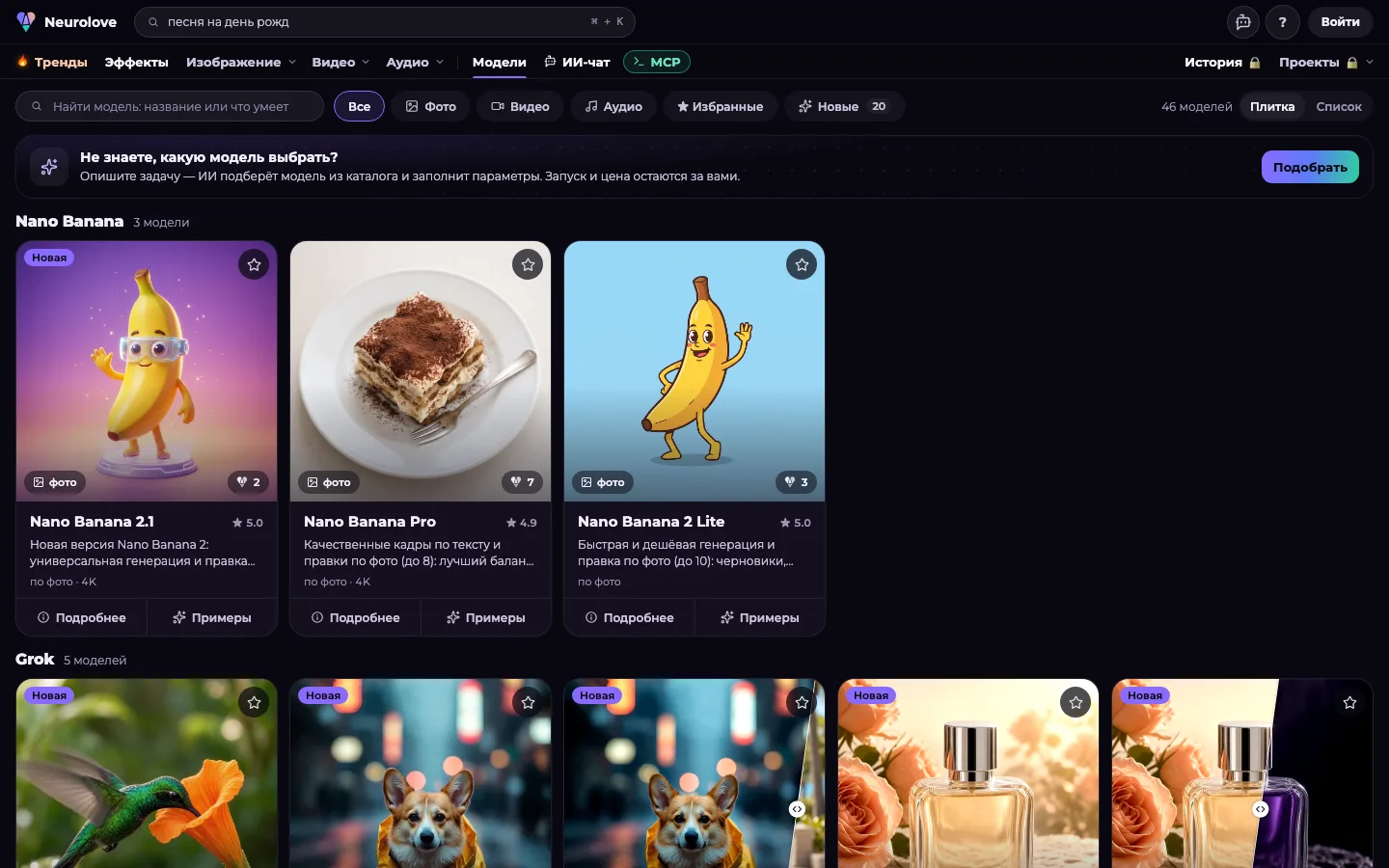Select the Все filter chip
1389x868 pixels.
tap(359, 106)
